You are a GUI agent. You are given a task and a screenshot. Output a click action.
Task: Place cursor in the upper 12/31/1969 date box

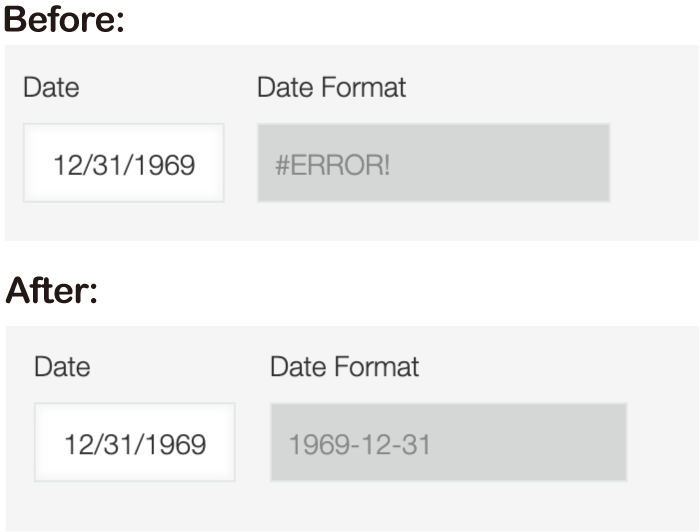[x=124, y=164]
